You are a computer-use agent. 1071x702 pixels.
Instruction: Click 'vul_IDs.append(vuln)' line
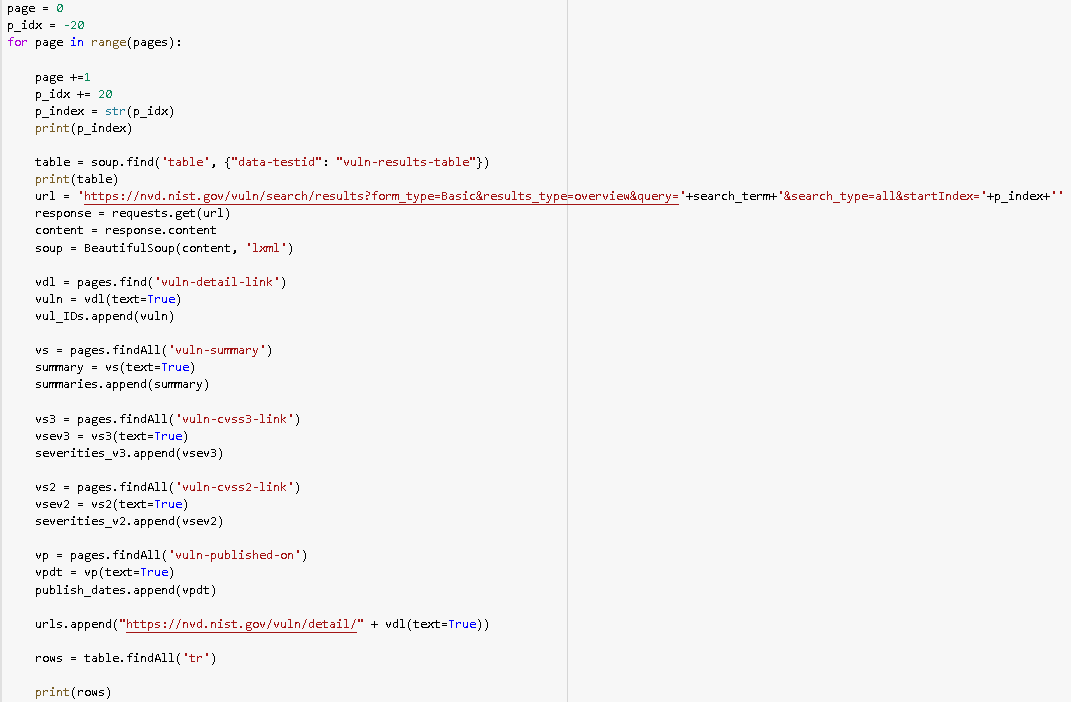pos(105,316)
